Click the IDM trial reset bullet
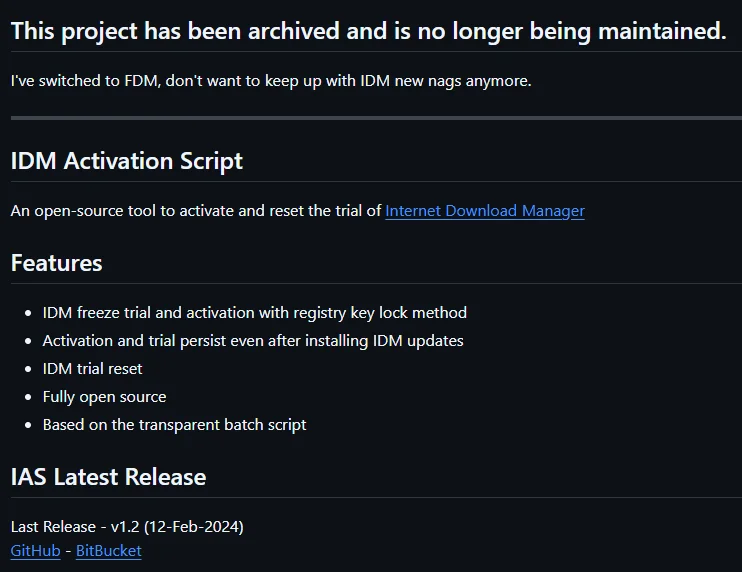 pos(92,369)
